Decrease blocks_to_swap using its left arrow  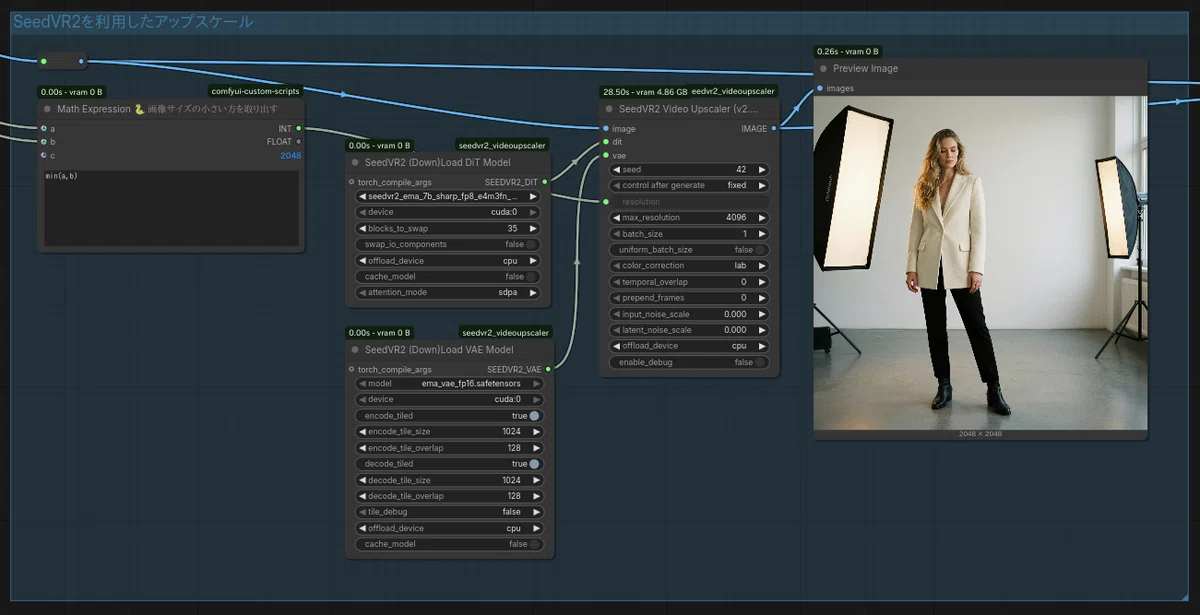click(x=363, y=229)
